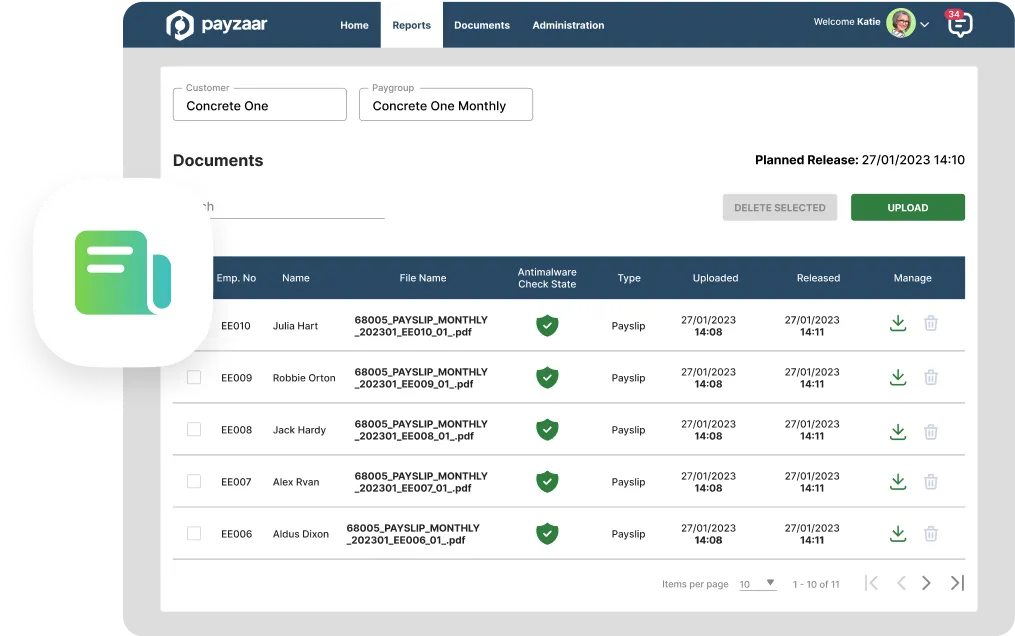Click the DELETE SELECTED button
This screenshot has width=1015, height=636.
coord(779,207)
